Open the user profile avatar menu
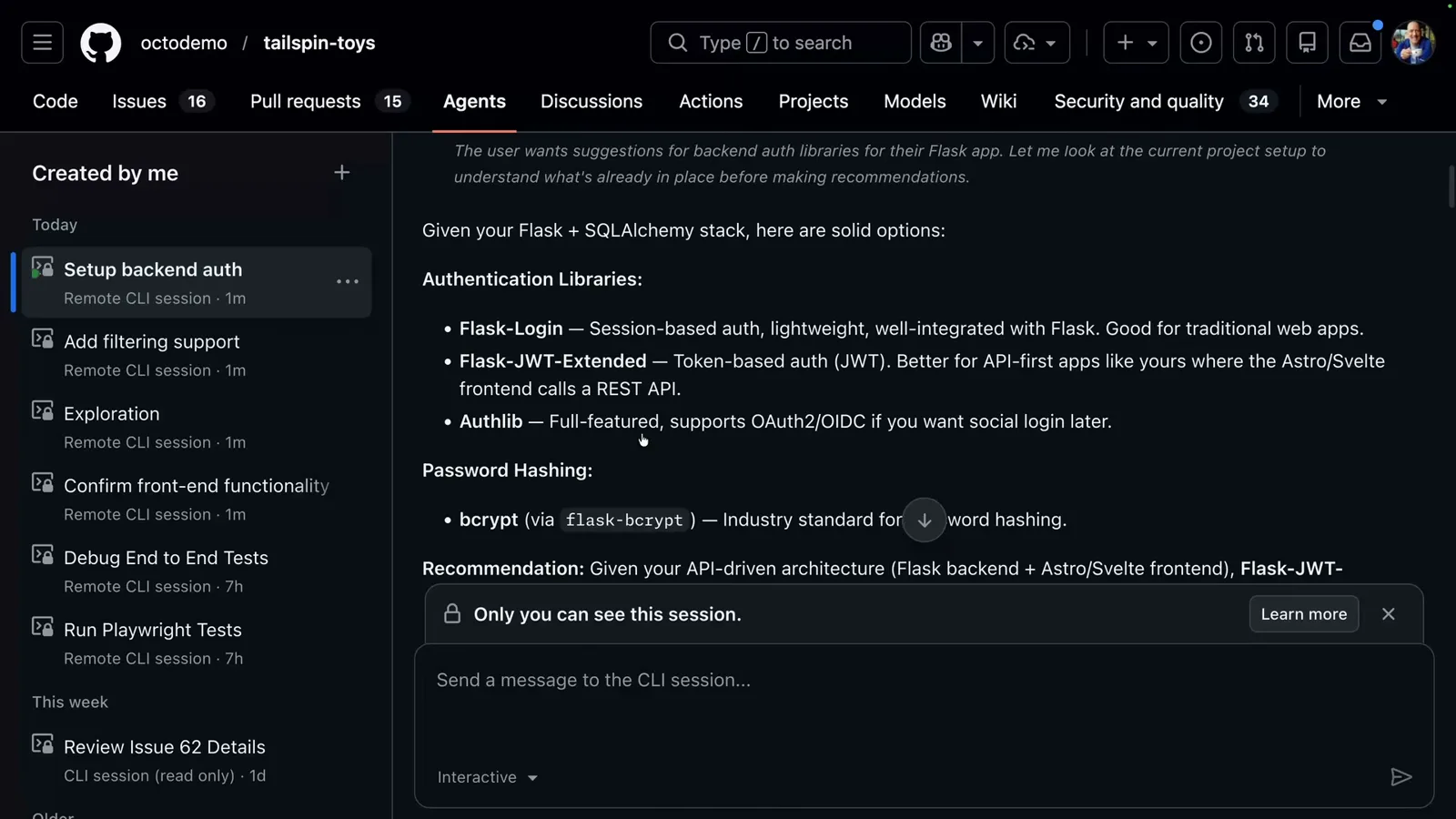The width and height of the screenshot is (1456, 819). pos(1413,43)
